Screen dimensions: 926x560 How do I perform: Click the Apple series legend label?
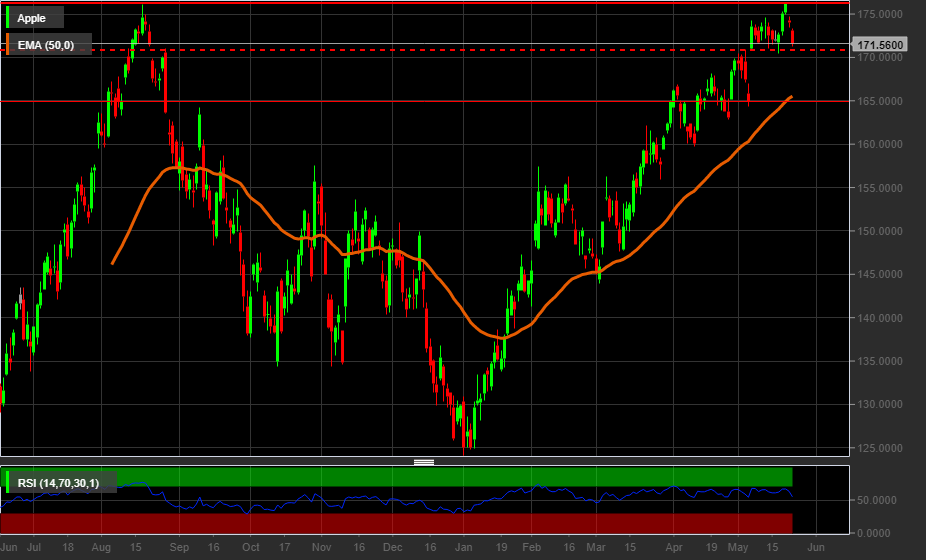[x=32, y=18]
